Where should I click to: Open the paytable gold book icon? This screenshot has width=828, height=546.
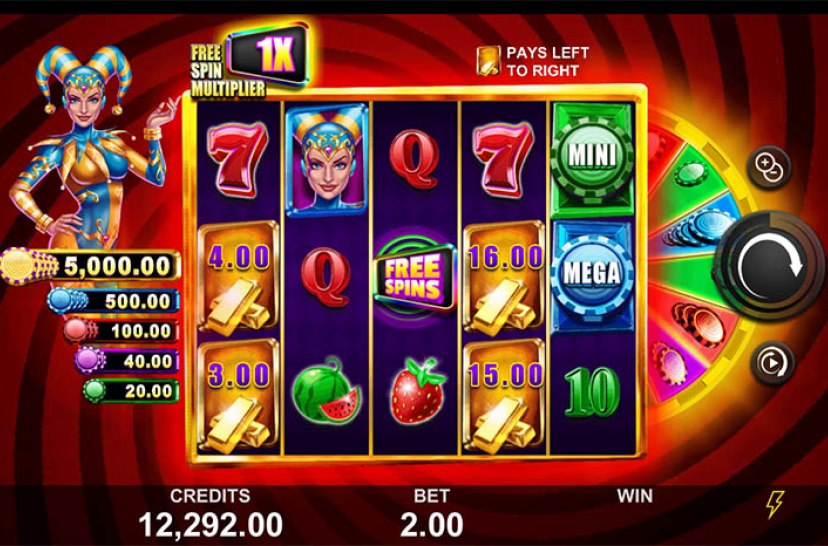488,61
